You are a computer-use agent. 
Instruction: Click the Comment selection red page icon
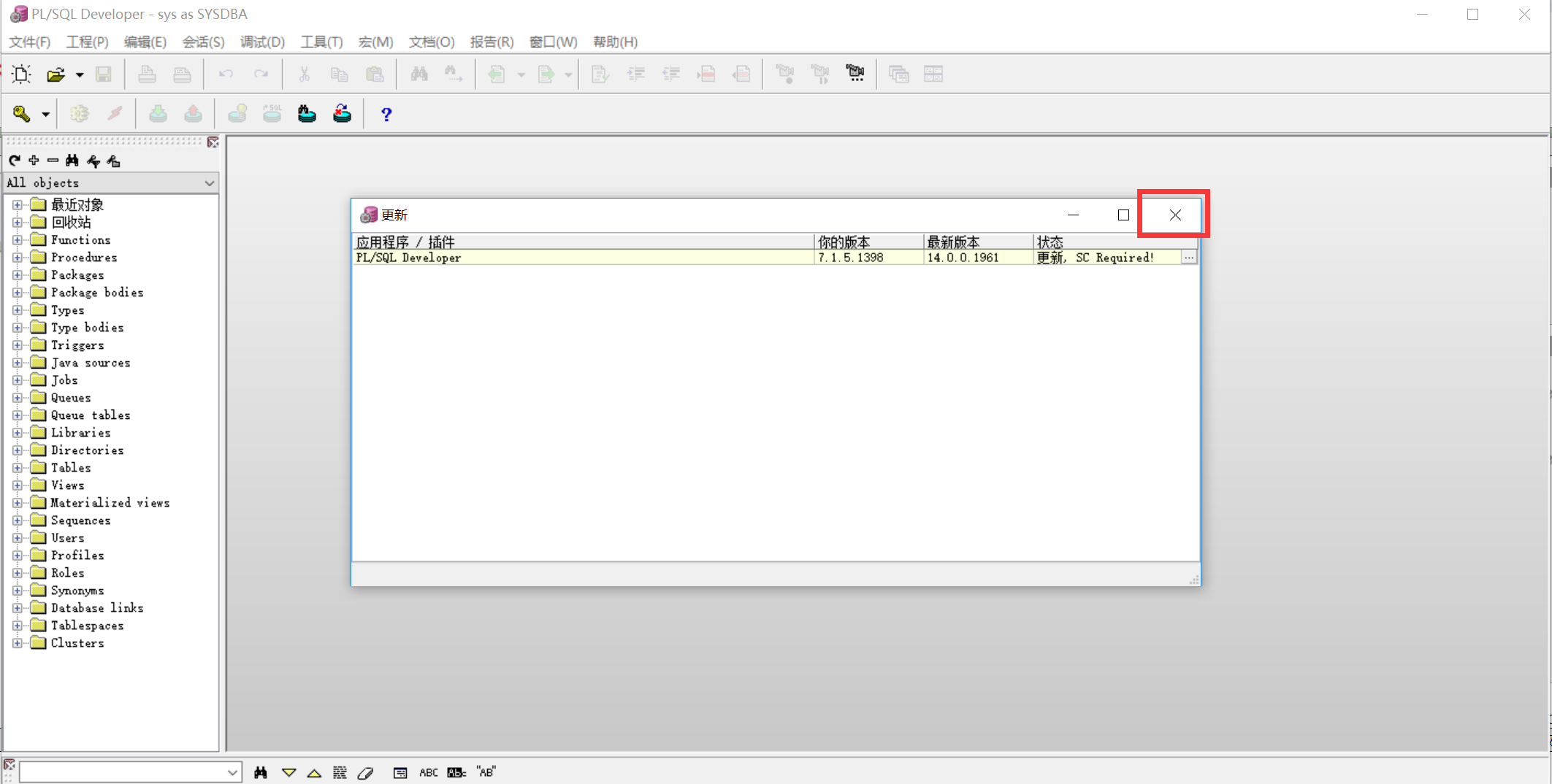(x=706, y=74)
